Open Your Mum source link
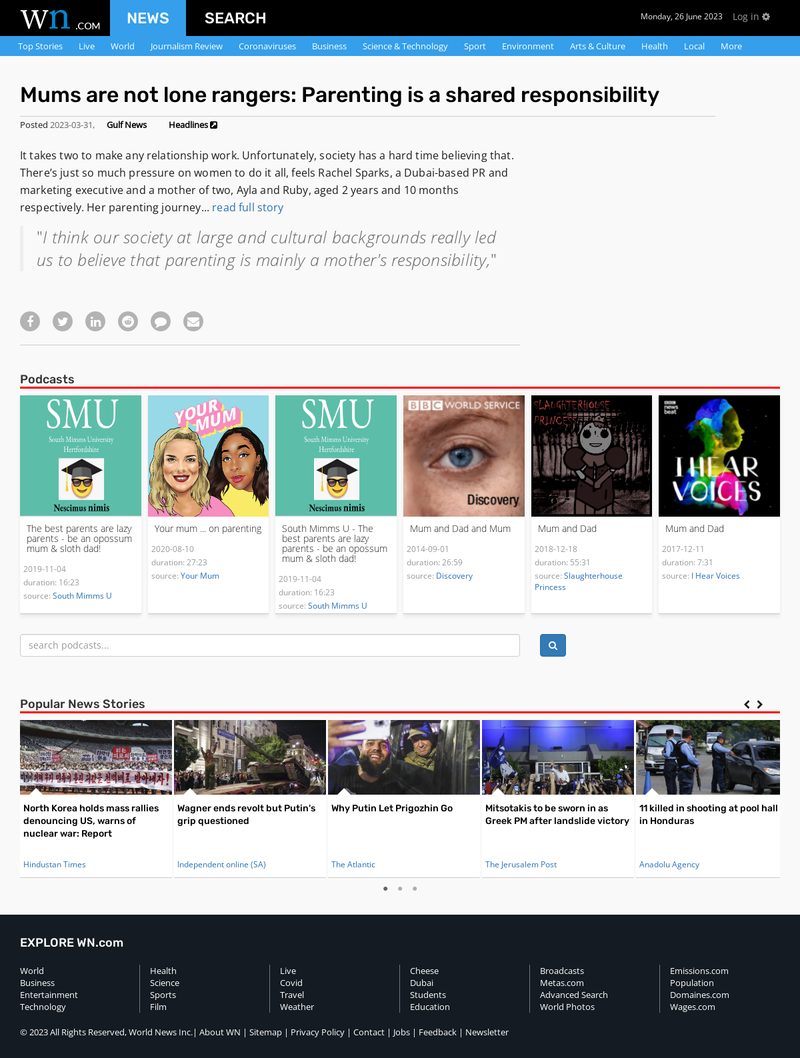The width and height of the screenshot is (800, 1058). pos(200,576)
